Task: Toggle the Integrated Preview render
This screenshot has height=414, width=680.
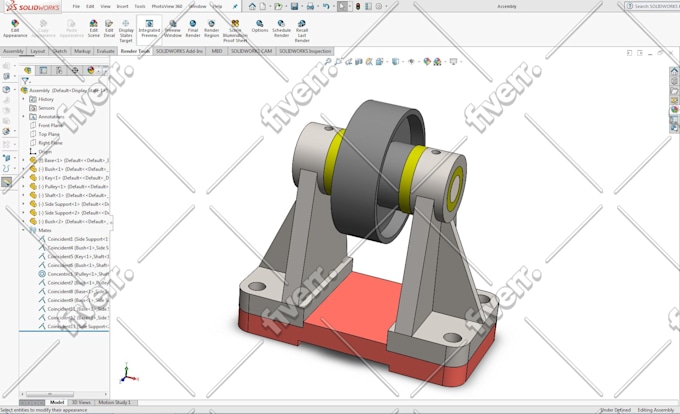Action: [x=149, y=28]
